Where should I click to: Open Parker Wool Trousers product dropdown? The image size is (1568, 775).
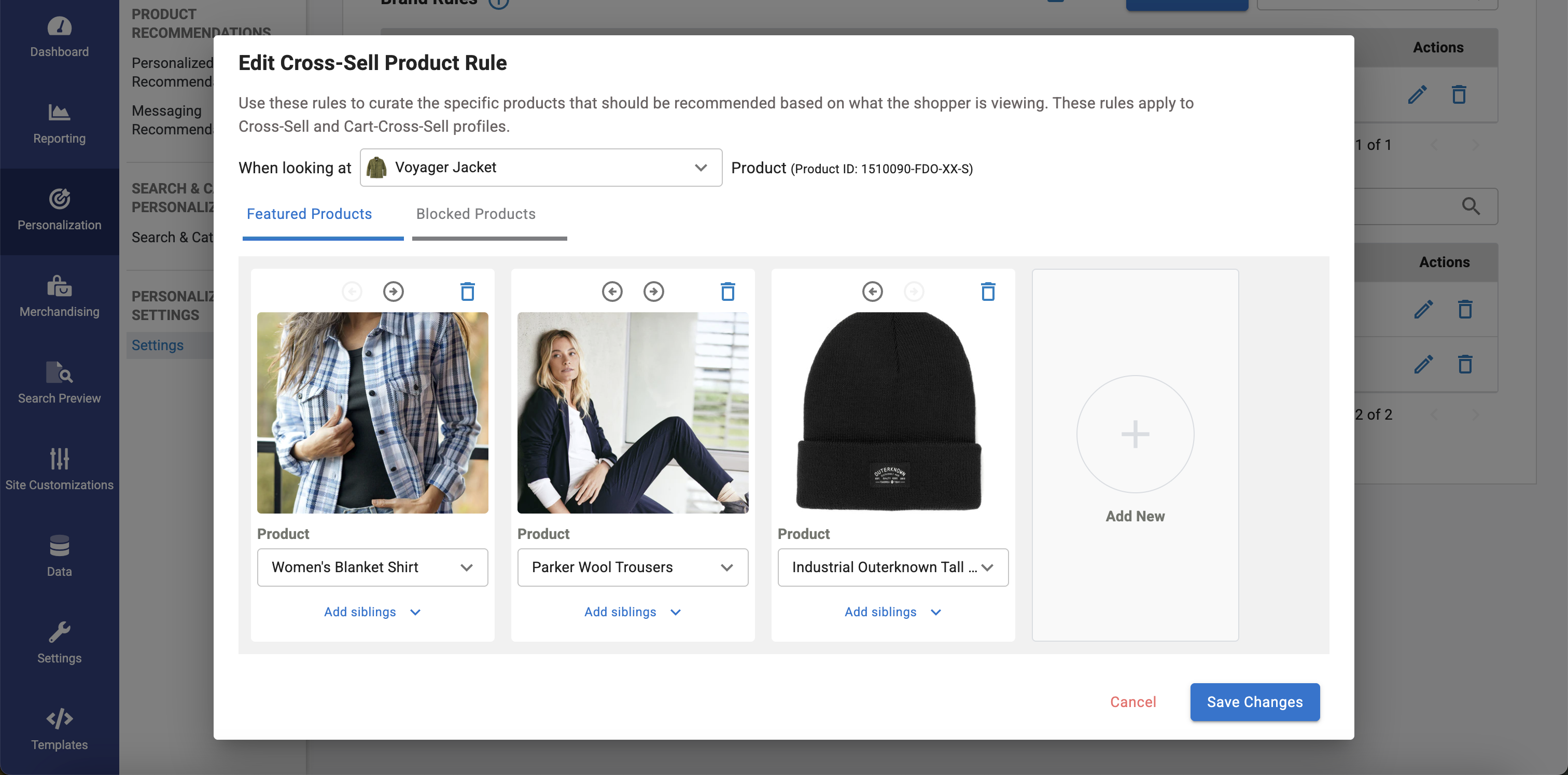(x=633, y=568)
